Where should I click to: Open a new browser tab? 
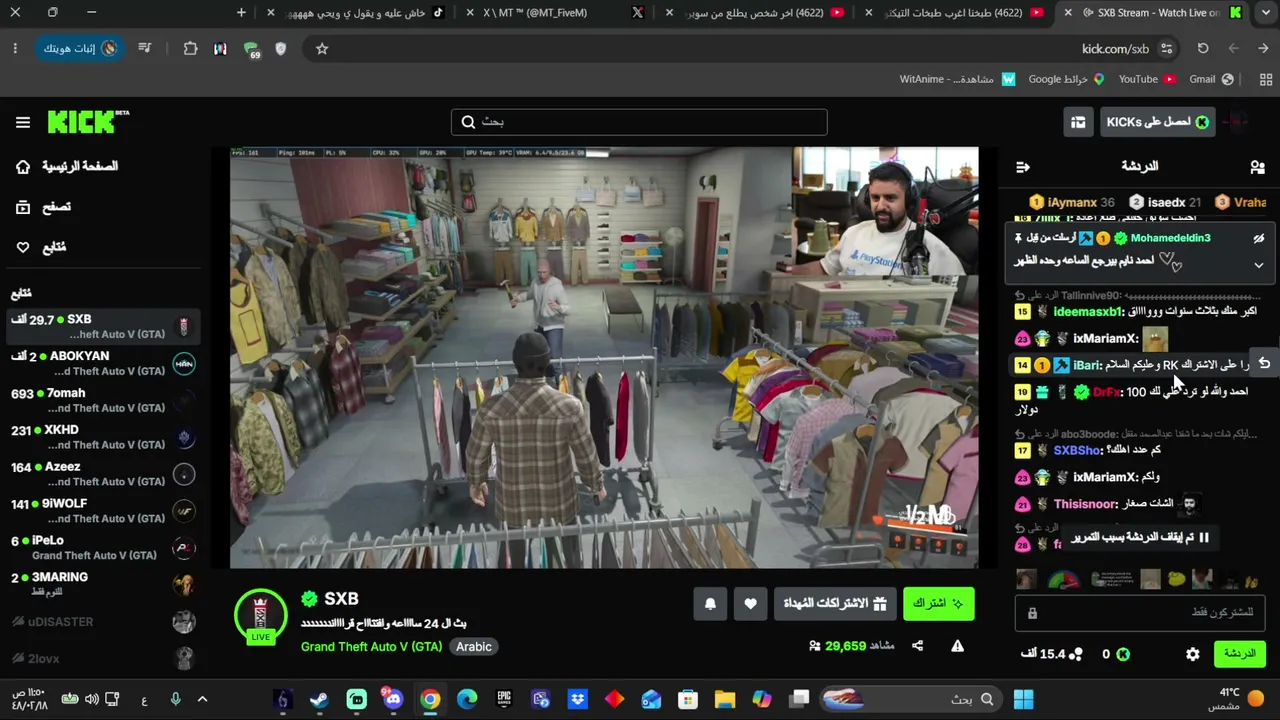[241, 12]
